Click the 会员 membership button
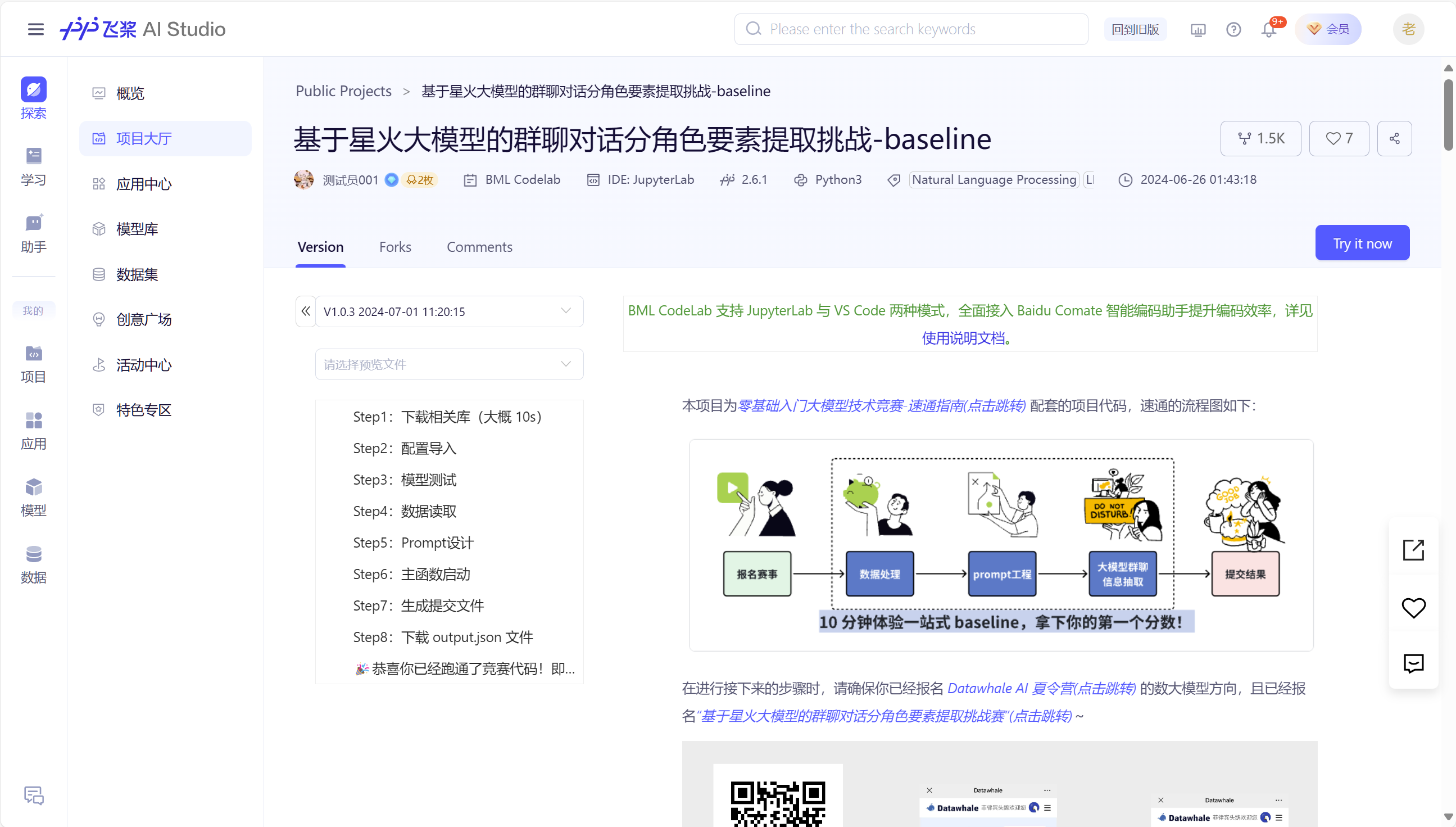Image resolution: width=1456 pixels, height=827 pixels. tap(1328, 29)
